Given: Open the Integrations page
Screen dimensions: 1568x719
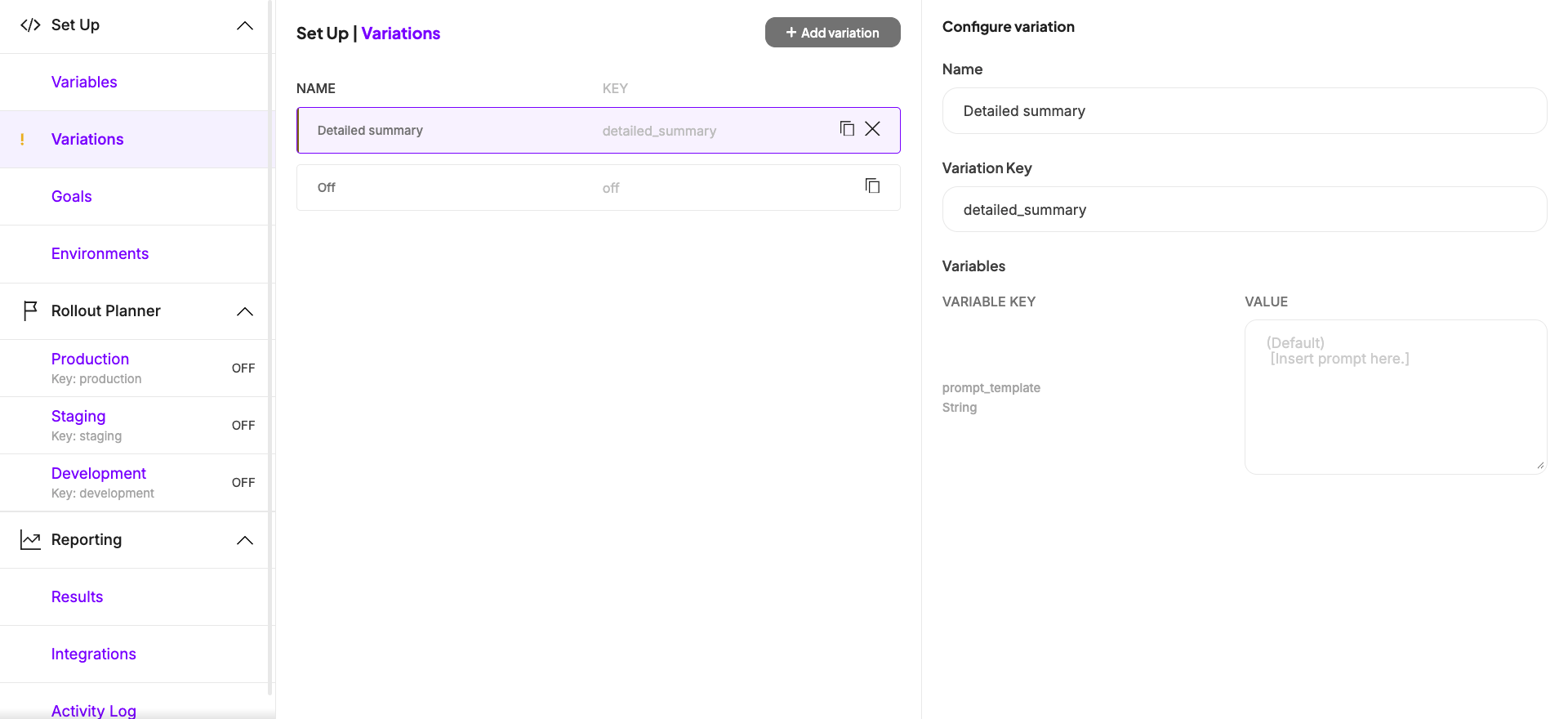Looking at the screenshot, I should click(x=94, y=654).
